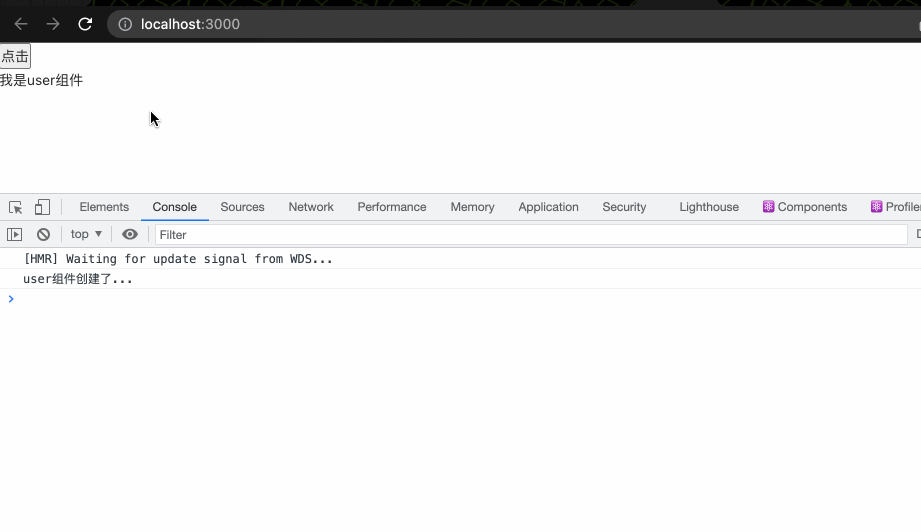Clear the console output
The image size is (921, 532).
pyautogui.click(x=43, y=235)
